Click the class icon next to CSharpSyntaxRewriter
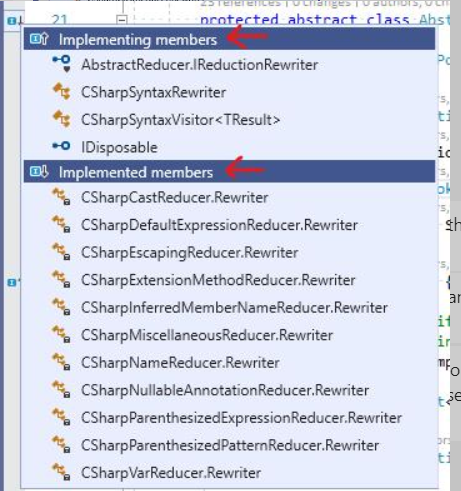Image resolution: width=461 pixels, height=491 pixels. click(x=62, y=91)
